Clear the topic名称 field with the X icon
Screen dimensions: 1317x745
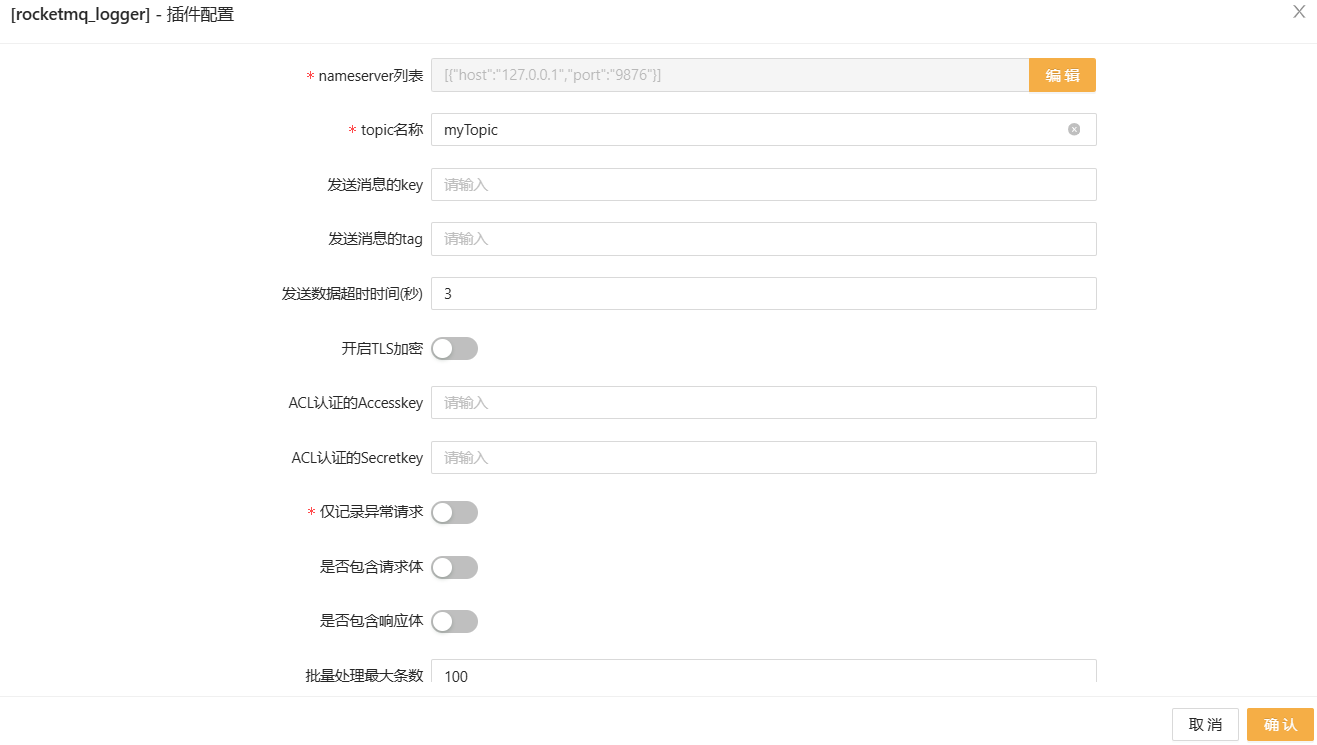(1074, 129)
